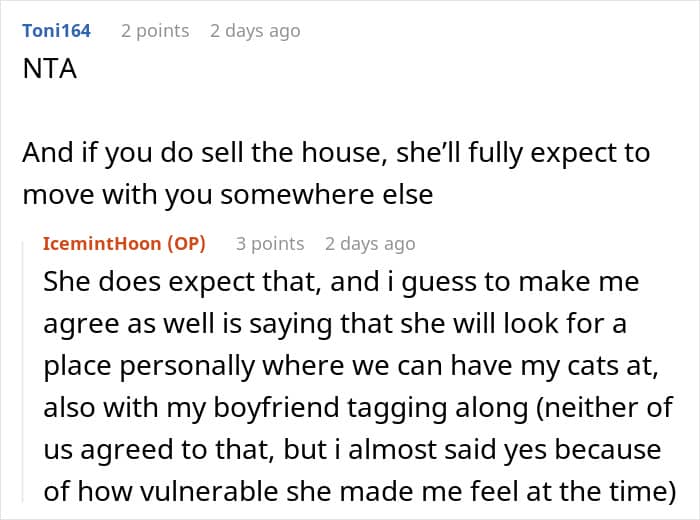Screen dimensions: 700x520
Task: Click the "2 days ago" timestamp on IcemintHoon's reply
Action: [x=370, y=244]
